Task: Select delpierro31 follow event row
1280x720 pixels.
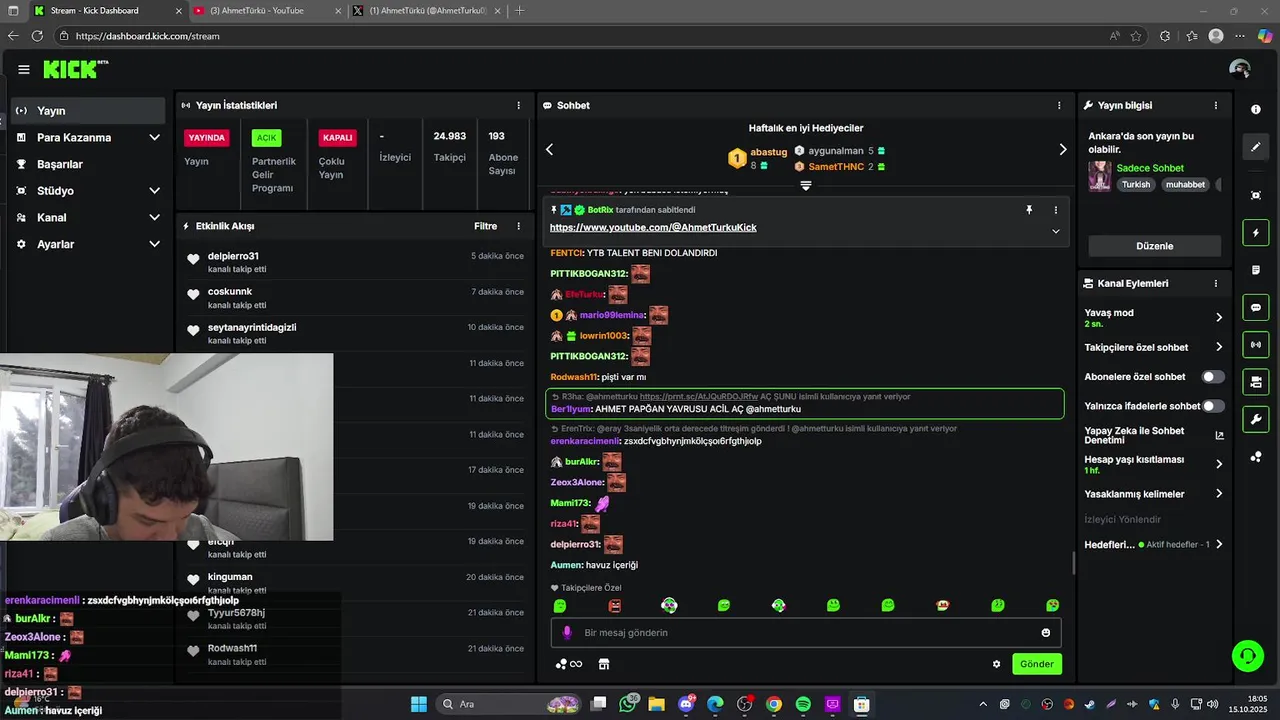Action: (x=354, y=263)
